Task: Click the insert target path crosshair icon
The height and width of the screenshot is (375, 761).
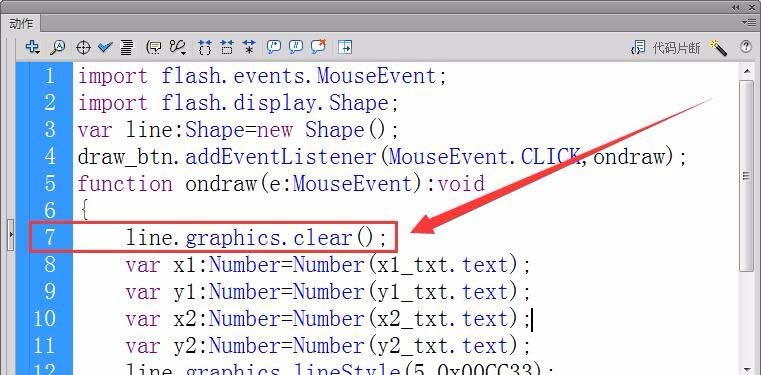Action: 83,48
